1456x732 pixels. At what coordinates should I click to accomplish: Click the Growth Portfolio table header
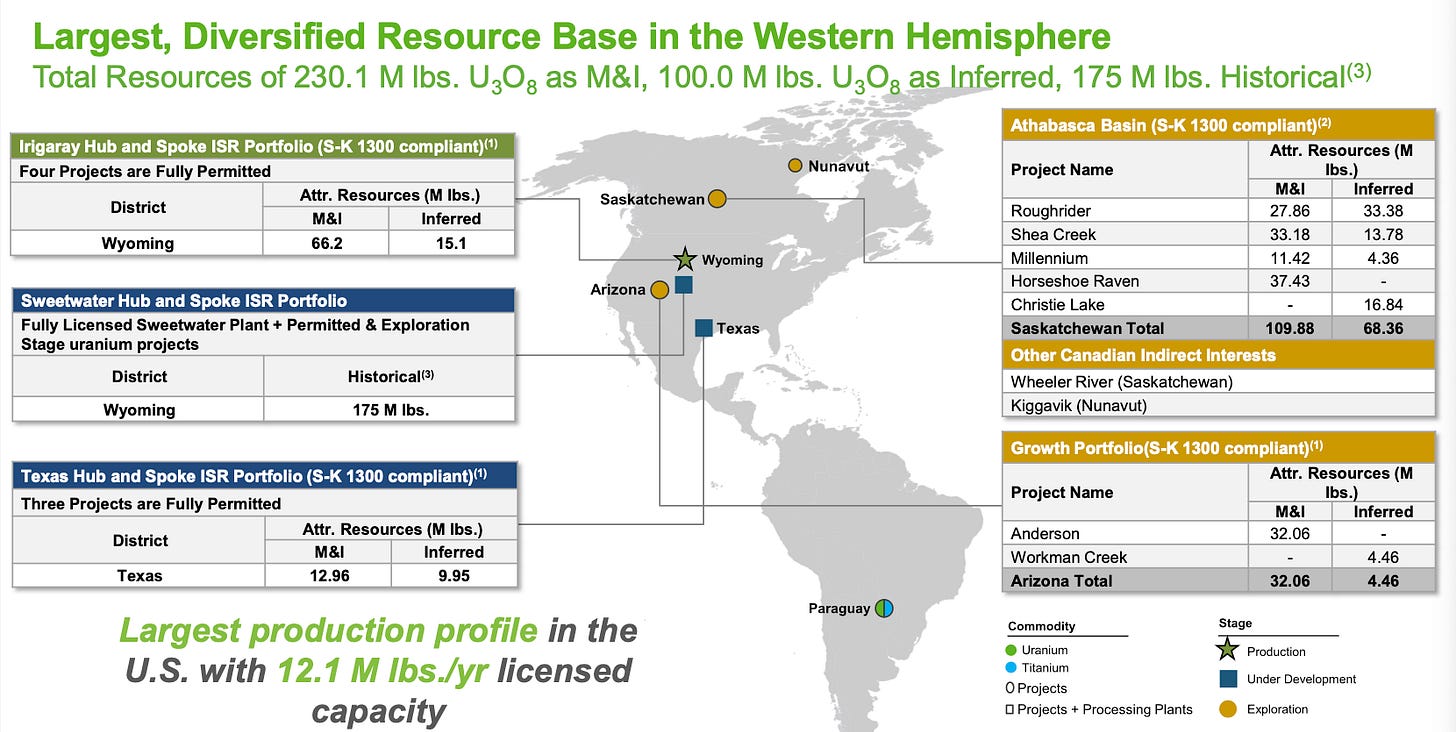point(1218,448)
